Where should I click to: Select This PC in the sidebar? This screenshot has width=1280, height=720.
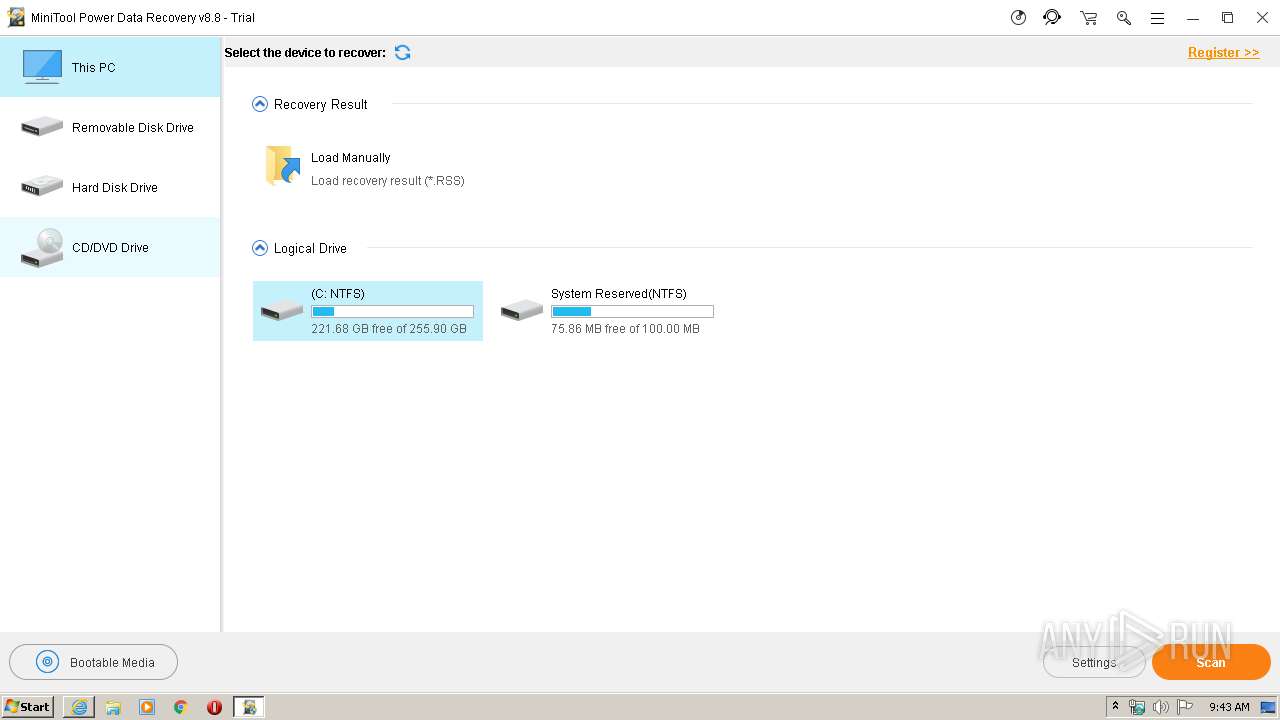[110, 67]
